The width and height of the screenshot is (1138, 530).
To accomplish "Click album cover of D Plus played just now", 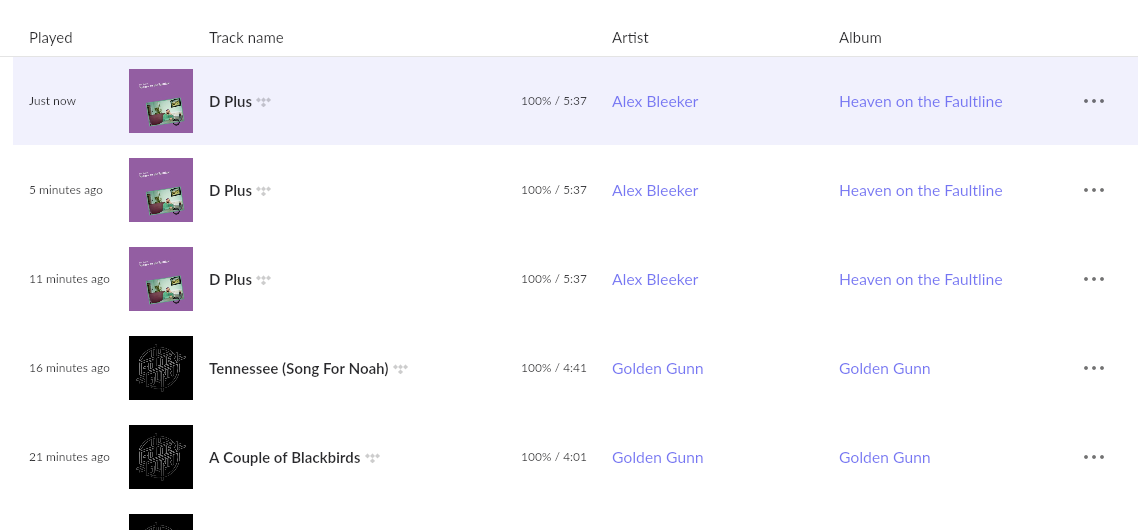I will [161, 101].
